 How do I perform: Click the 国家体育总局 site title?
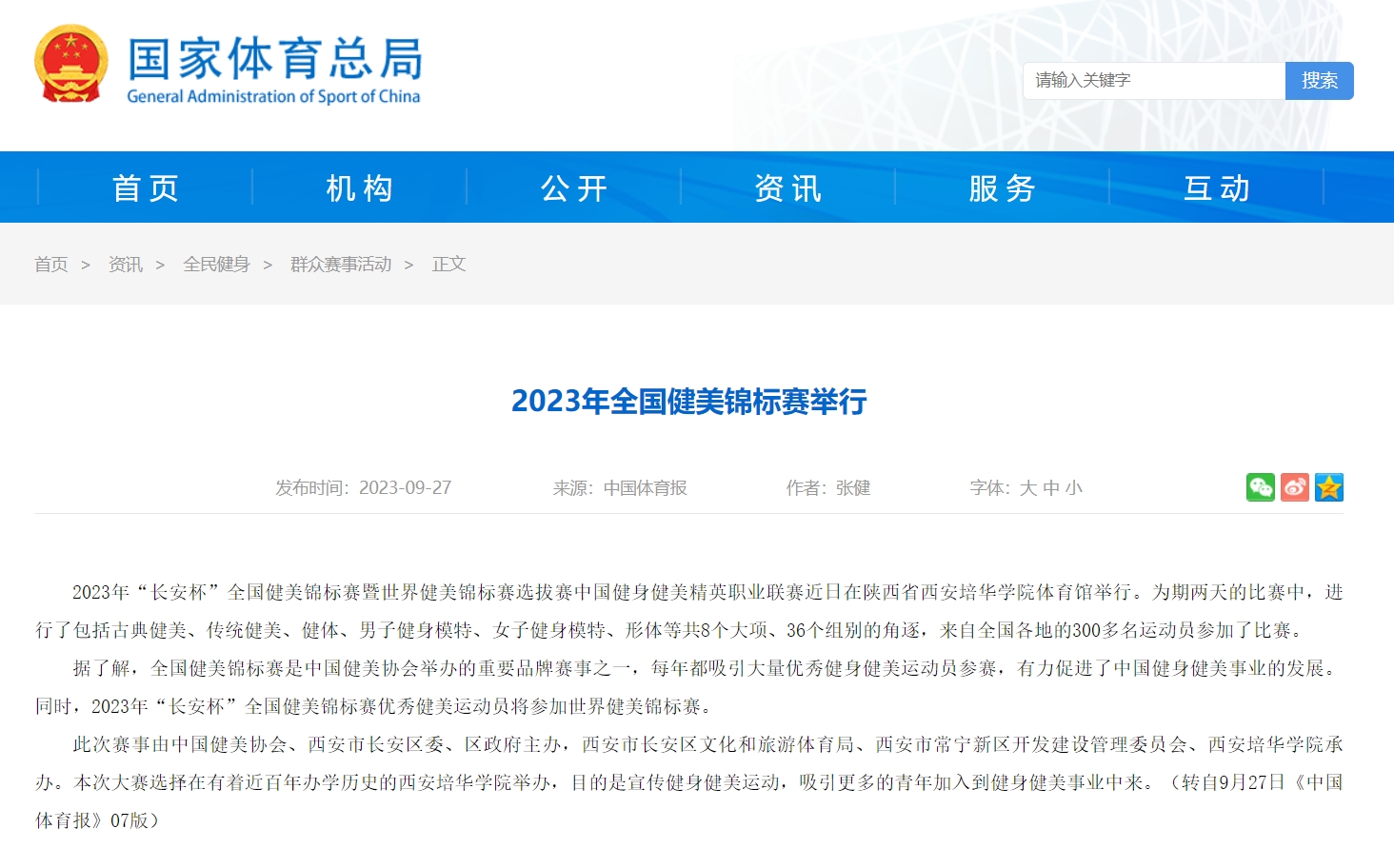pyautogui.click(x=274, y=59)
